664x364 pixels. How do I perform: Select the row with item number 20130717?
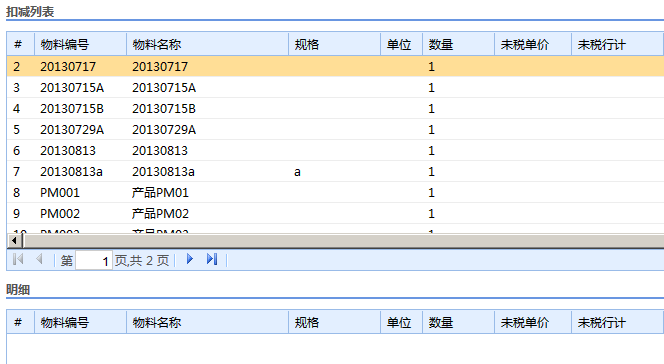335,66
